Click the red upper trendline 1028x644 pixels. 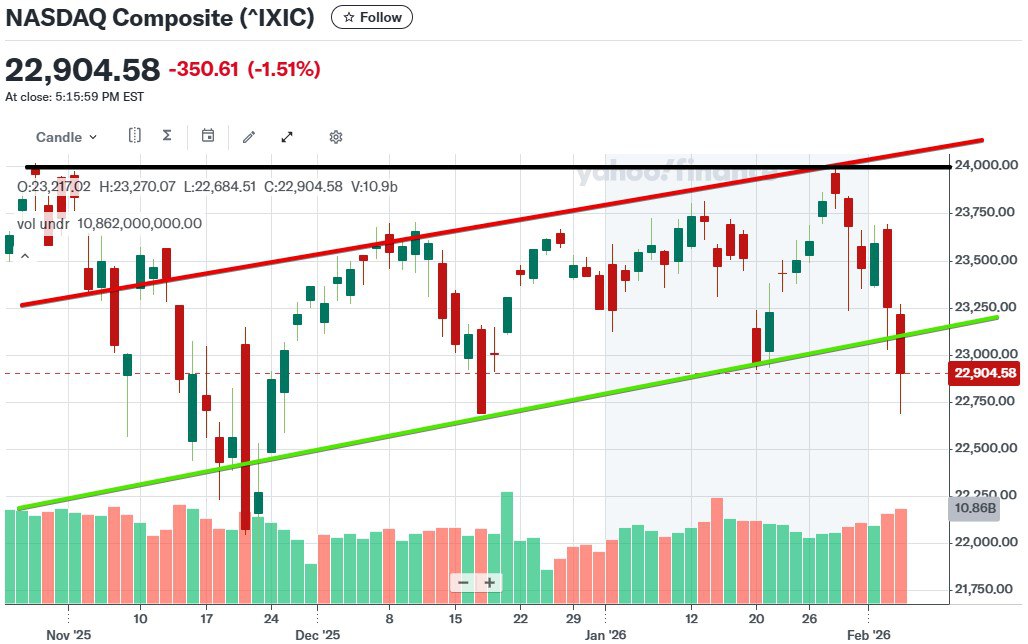pyautogui.click(x=500, y=225)
